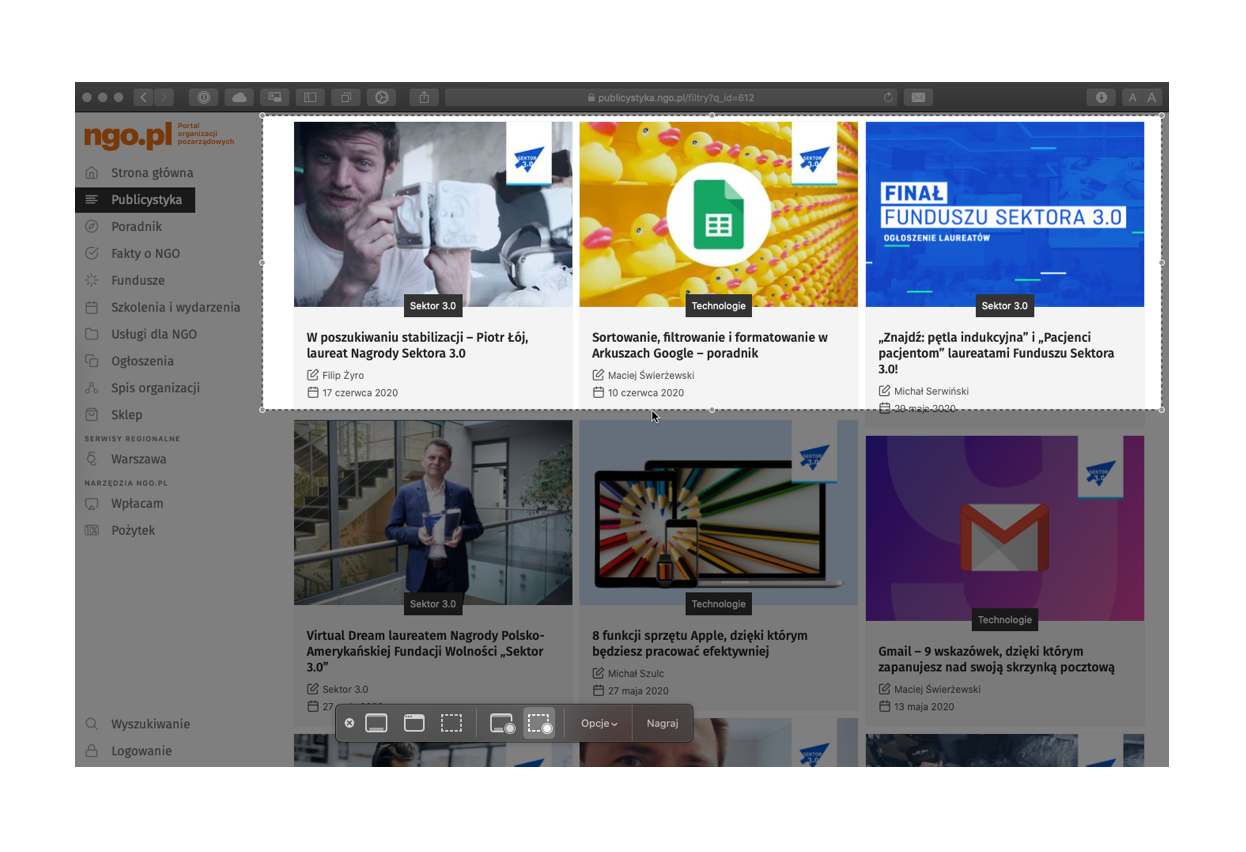The width and height of the screenshot is (1246, 852).
Task: Click the Wyszukiwanie search link
Action: coord(150,724)
